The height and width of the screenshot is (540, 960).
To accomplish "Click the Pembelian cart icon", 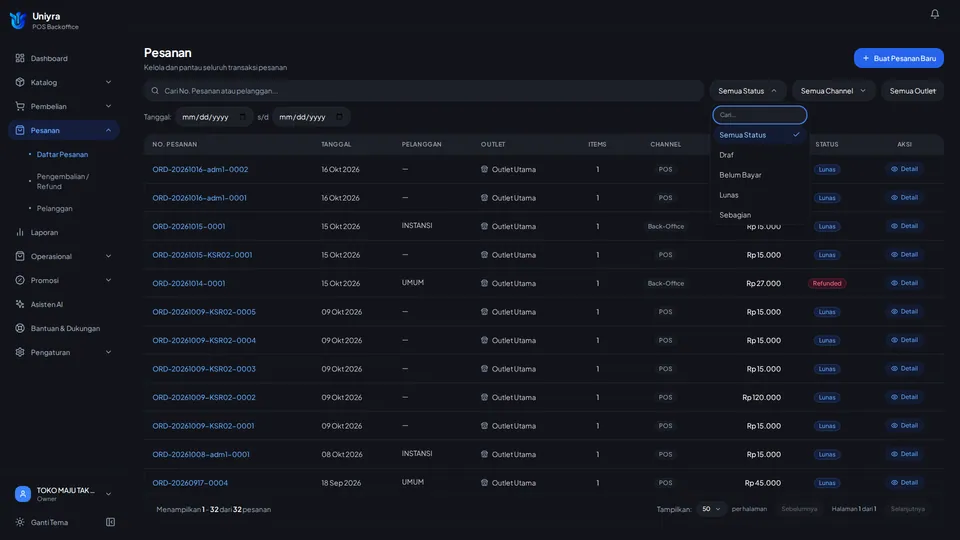I will 20,106.
